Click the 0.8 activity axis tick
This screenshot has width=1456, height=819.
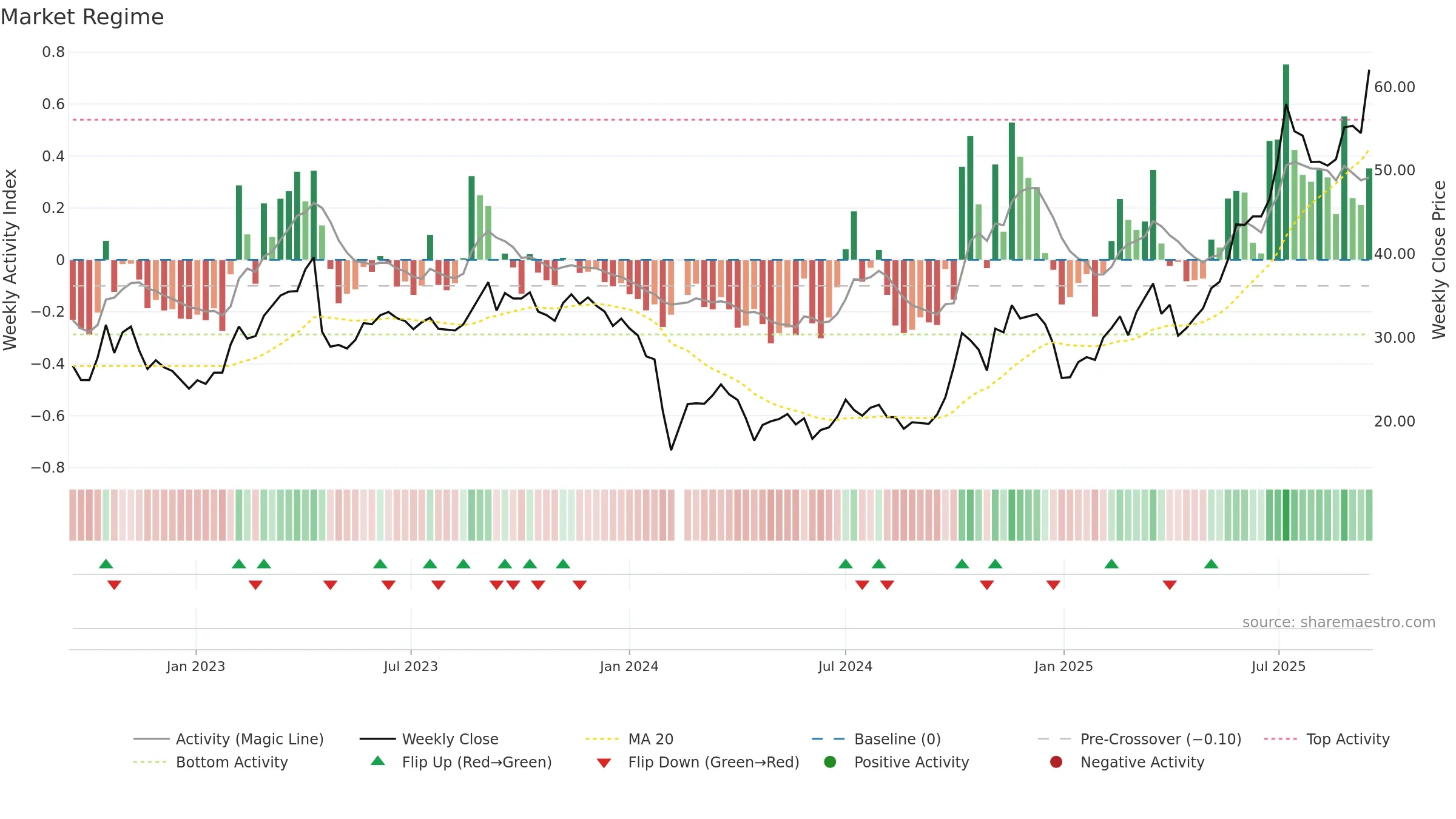coord(53,52)
